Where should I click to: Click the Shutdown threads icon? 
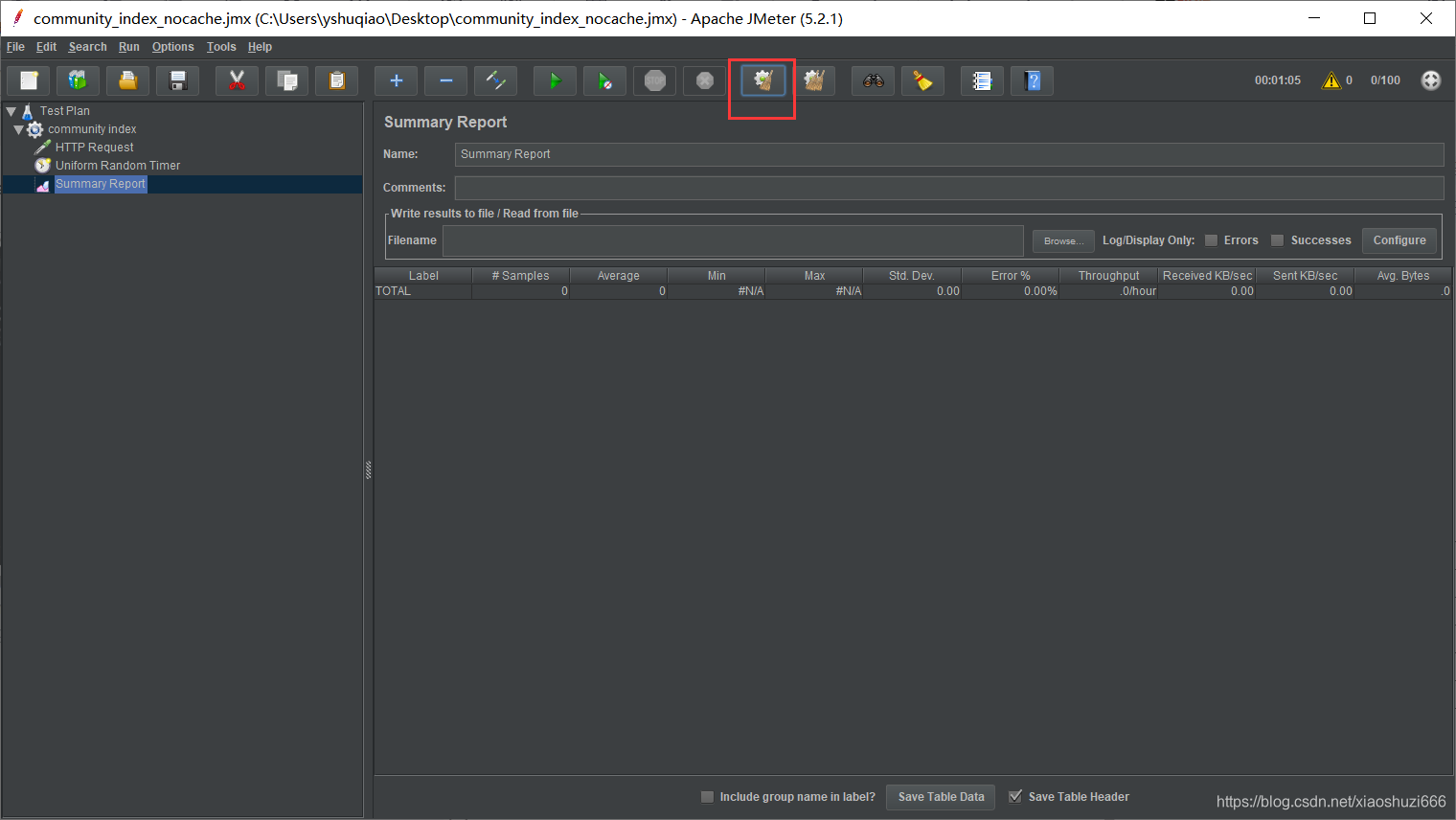[704, 81]
